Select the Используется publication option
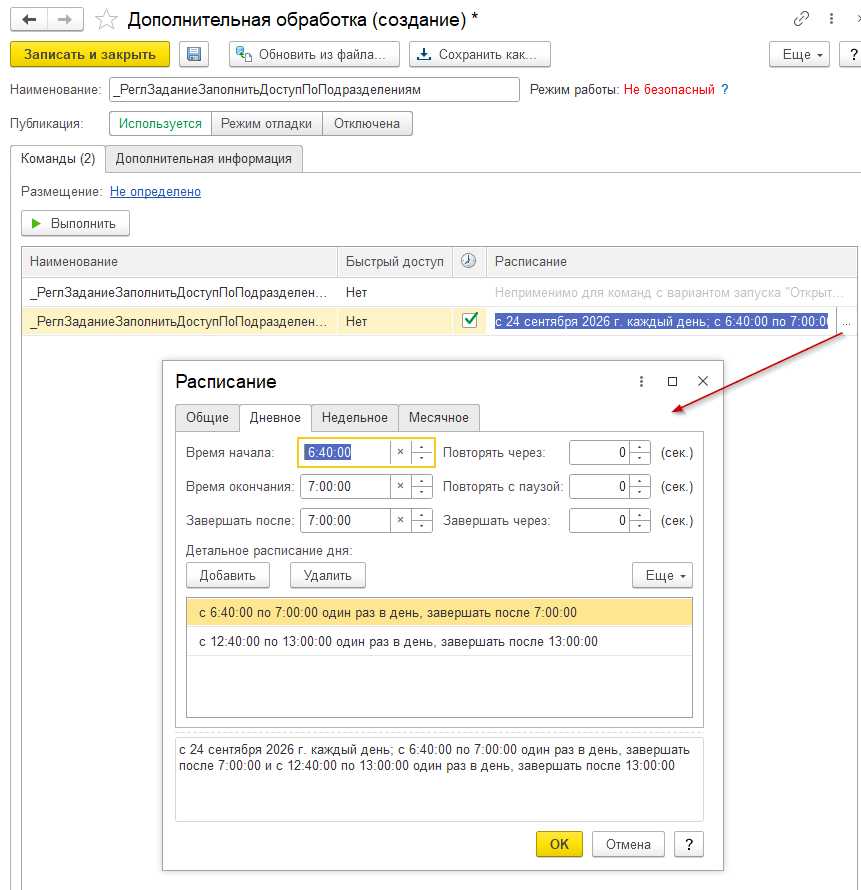Screen dimensions: 861x890 (x=160, y=124)
